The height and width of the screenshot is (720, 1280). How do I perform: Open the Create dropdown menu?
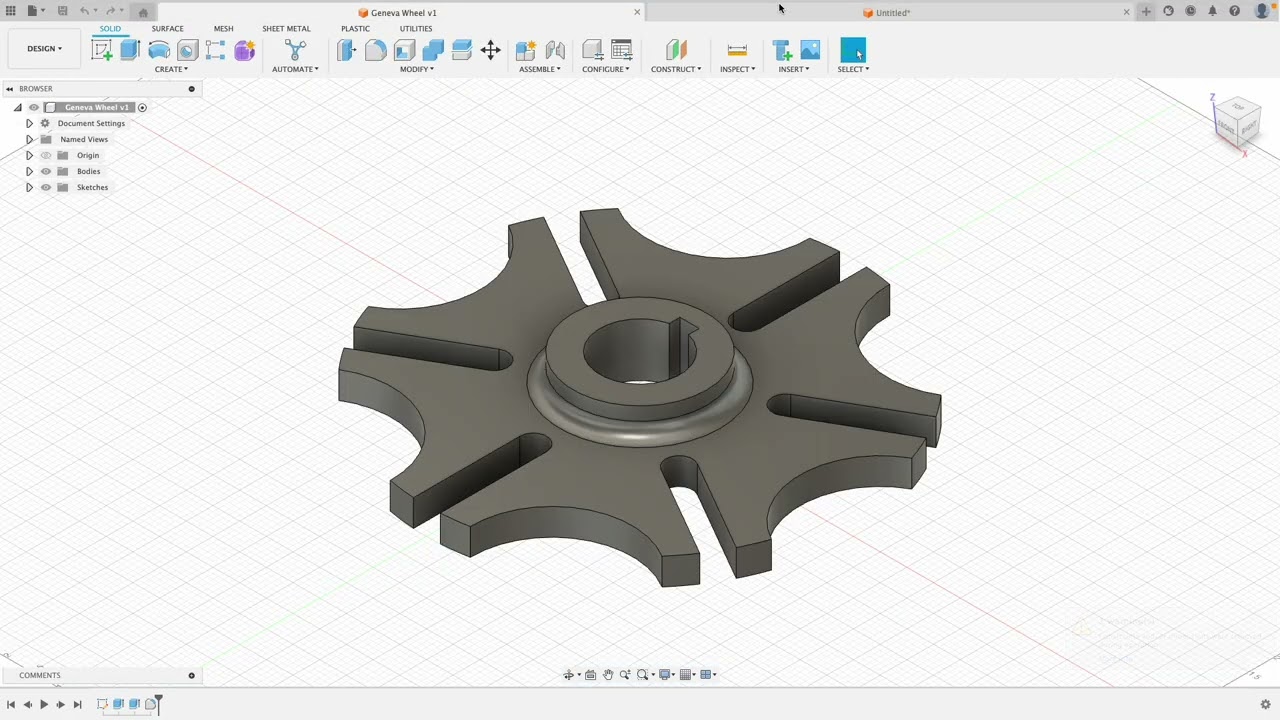[x=171, y=69]
